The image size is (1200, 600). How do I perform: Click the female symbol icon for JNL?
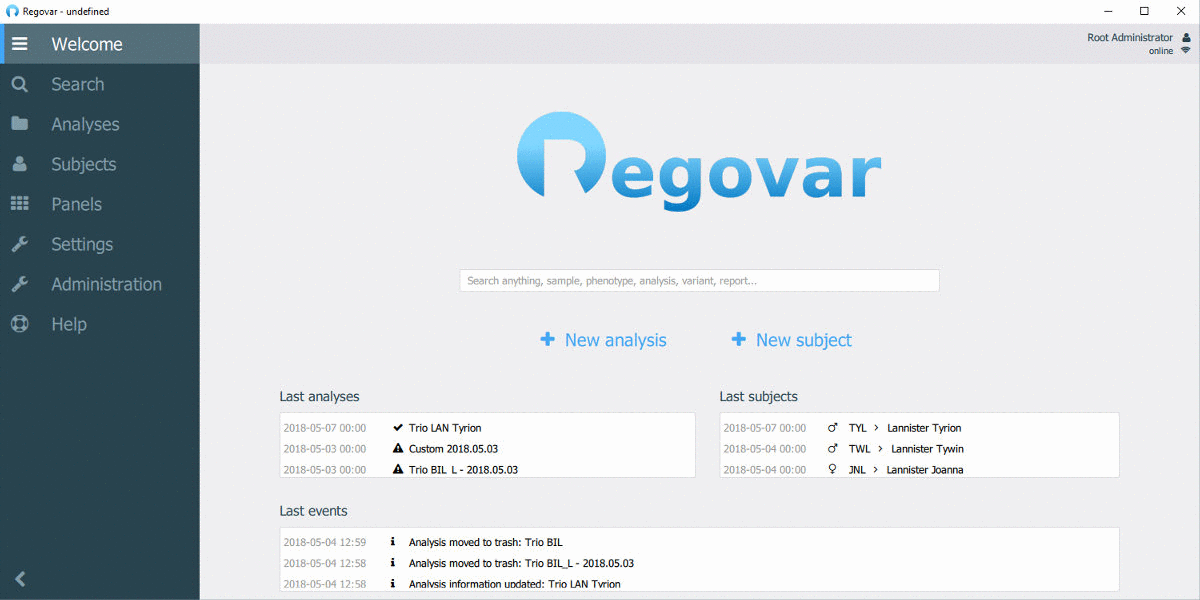click(833, 469)
